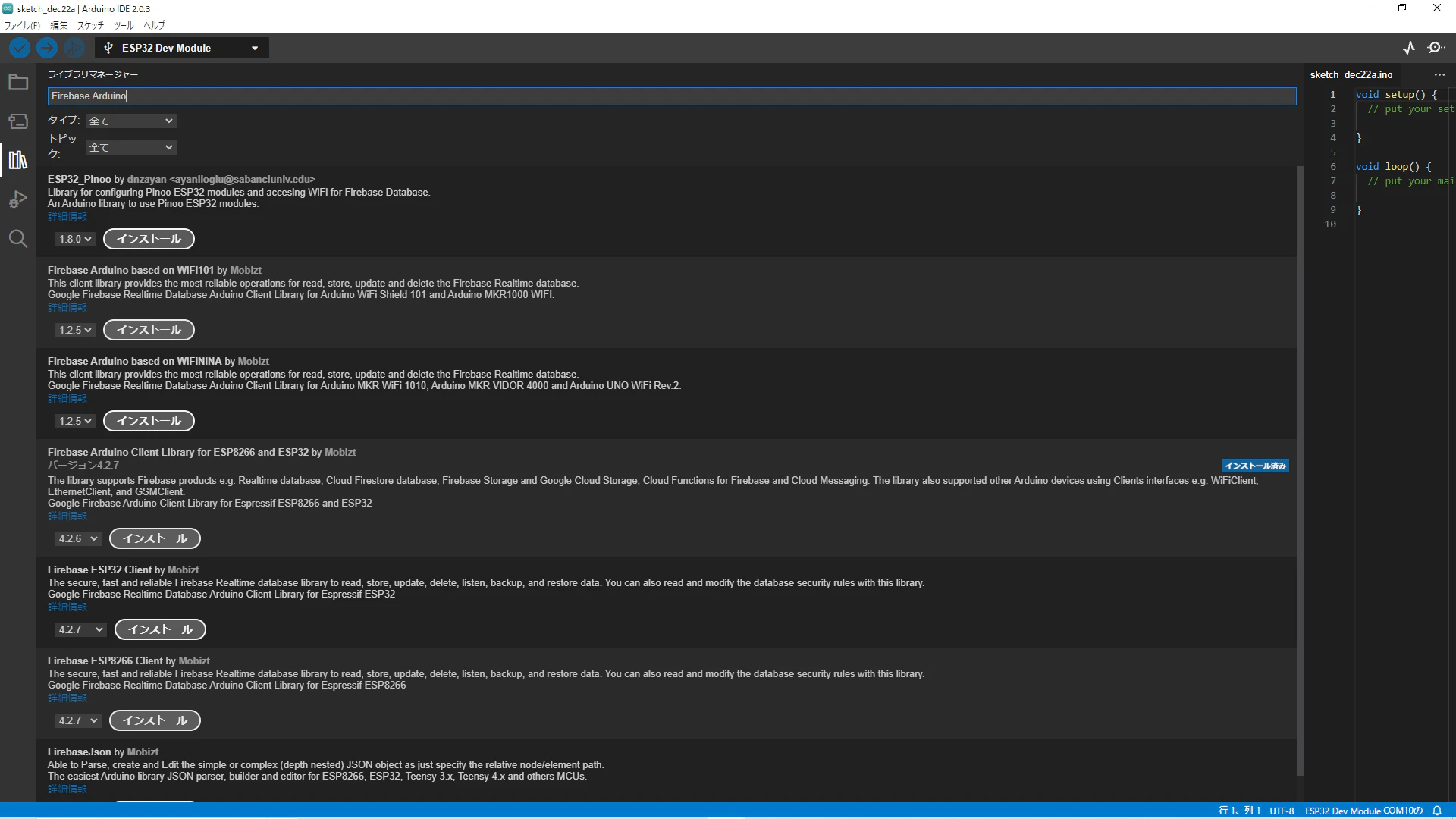
Task: Toggle the Library Manager sidebar icon
Action: [x=18, y=160]
